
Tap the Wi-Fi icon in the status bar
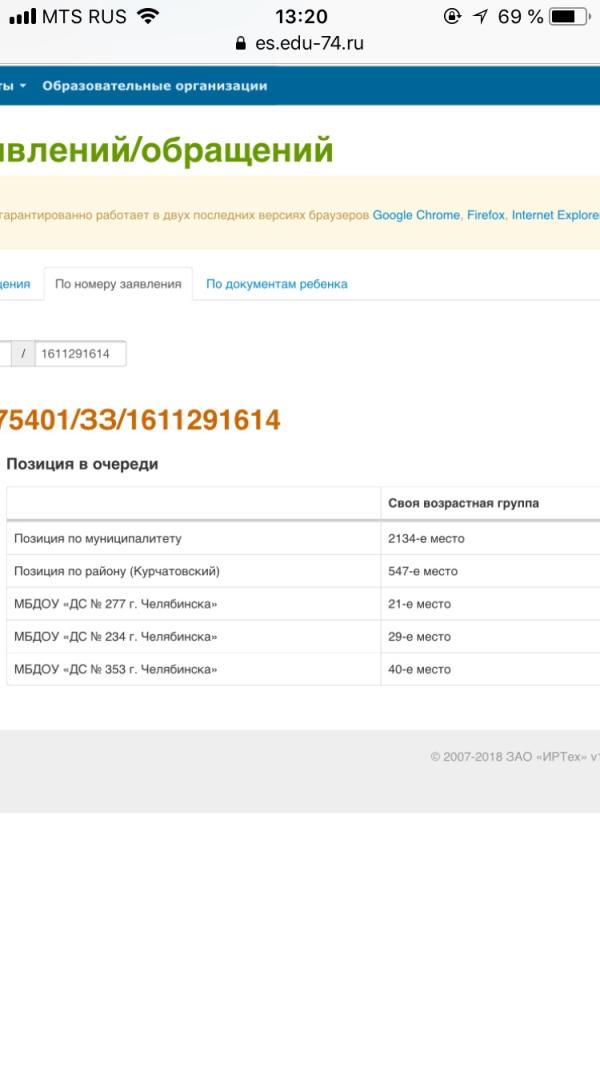pyautogui.click(x=148, y=16)
